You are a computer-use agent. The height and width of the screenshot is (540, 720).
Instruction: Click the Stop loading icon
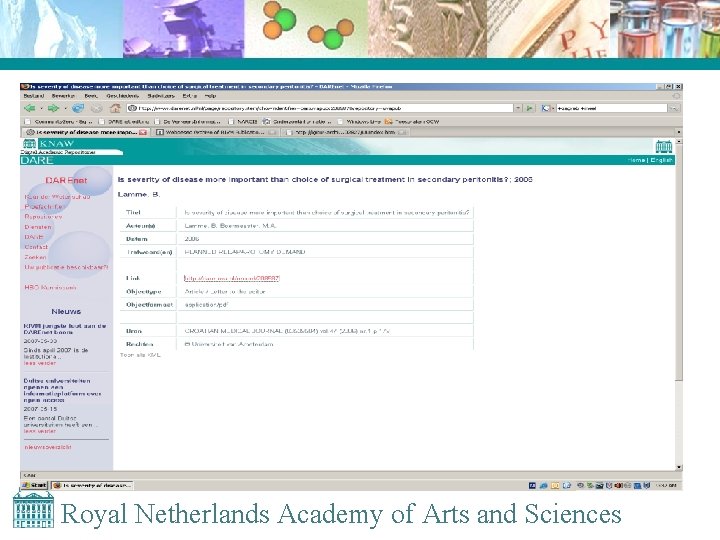coord(96,108)
